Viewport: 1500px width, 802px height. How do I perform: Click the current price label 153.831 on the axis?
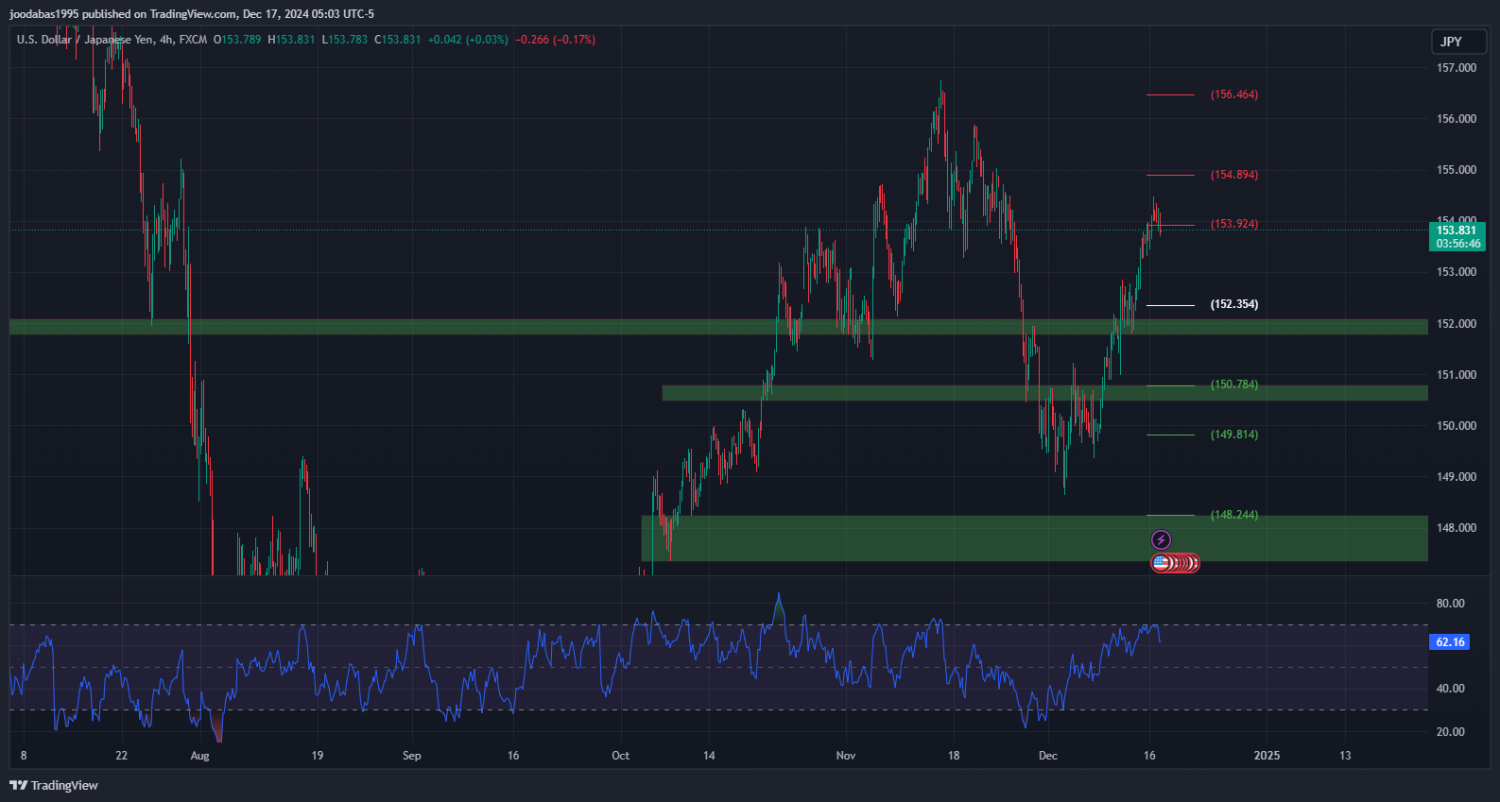click(x=1457, y=230)
